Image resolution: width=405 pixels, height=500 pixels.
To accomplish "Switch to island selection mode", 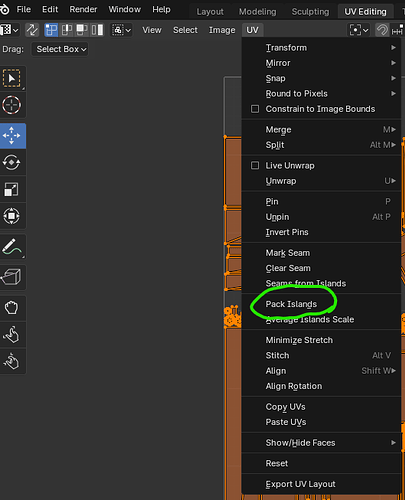I will (97, 30).
